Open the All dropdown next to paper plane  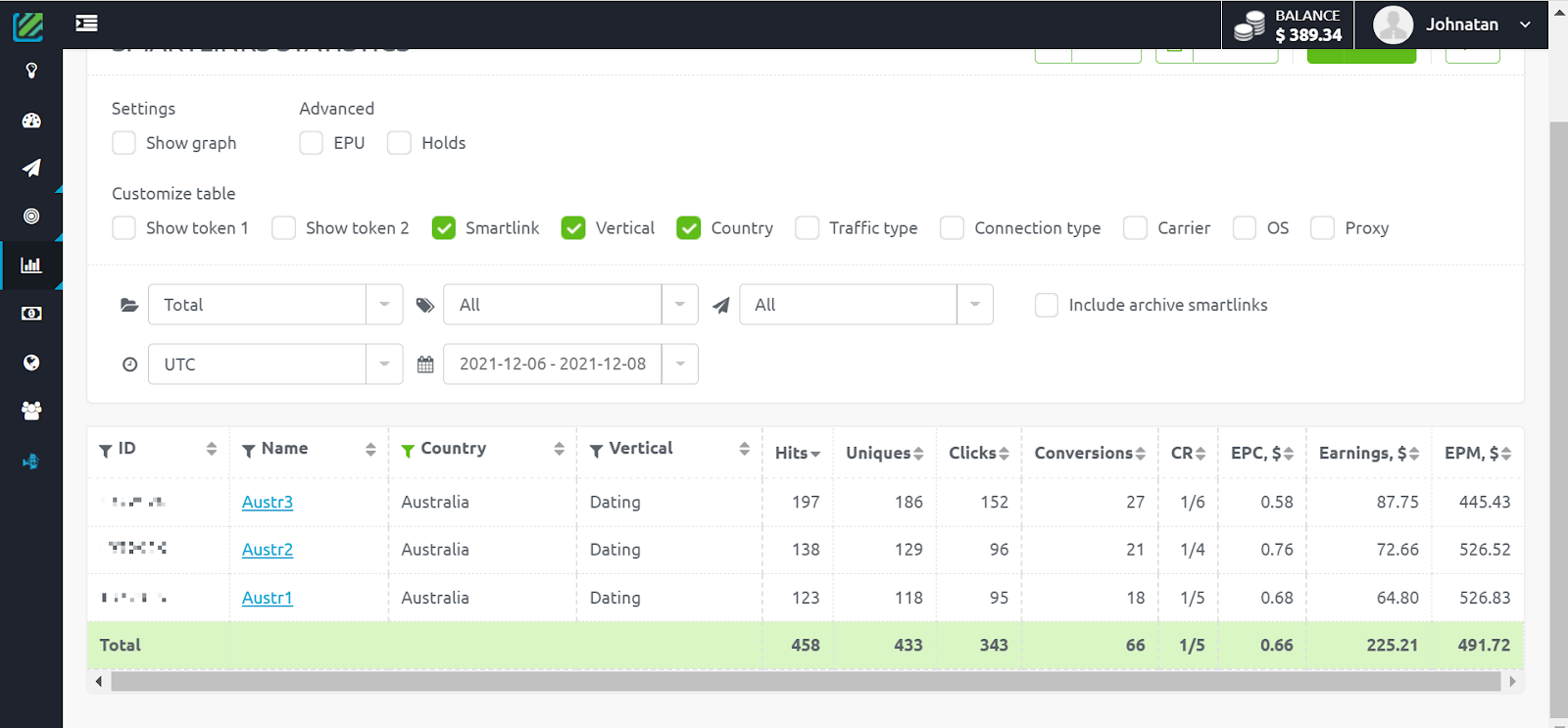click(x=866, y=305)
